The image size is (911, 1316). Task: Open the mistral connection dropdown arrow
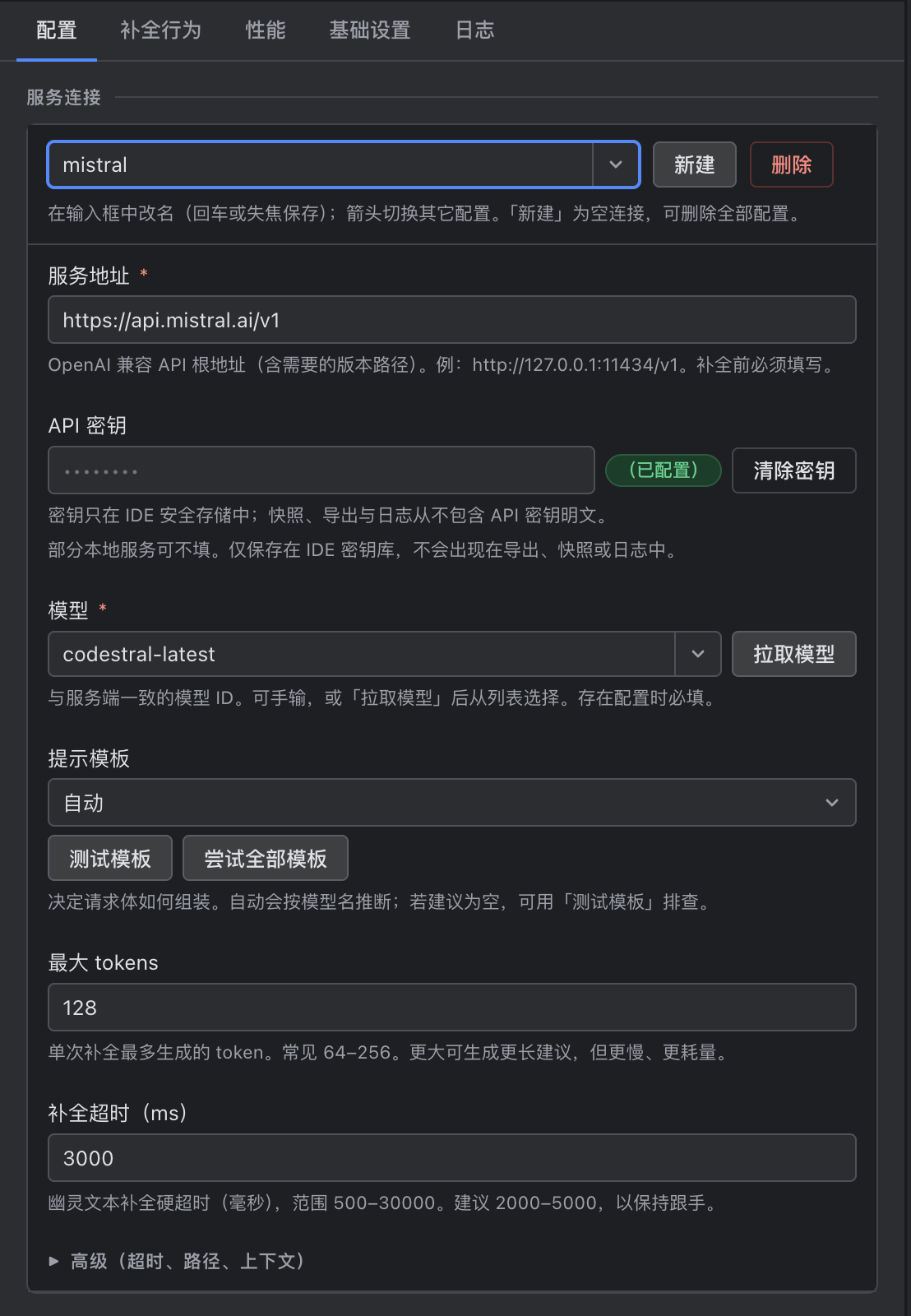click(x=616, y=164)
